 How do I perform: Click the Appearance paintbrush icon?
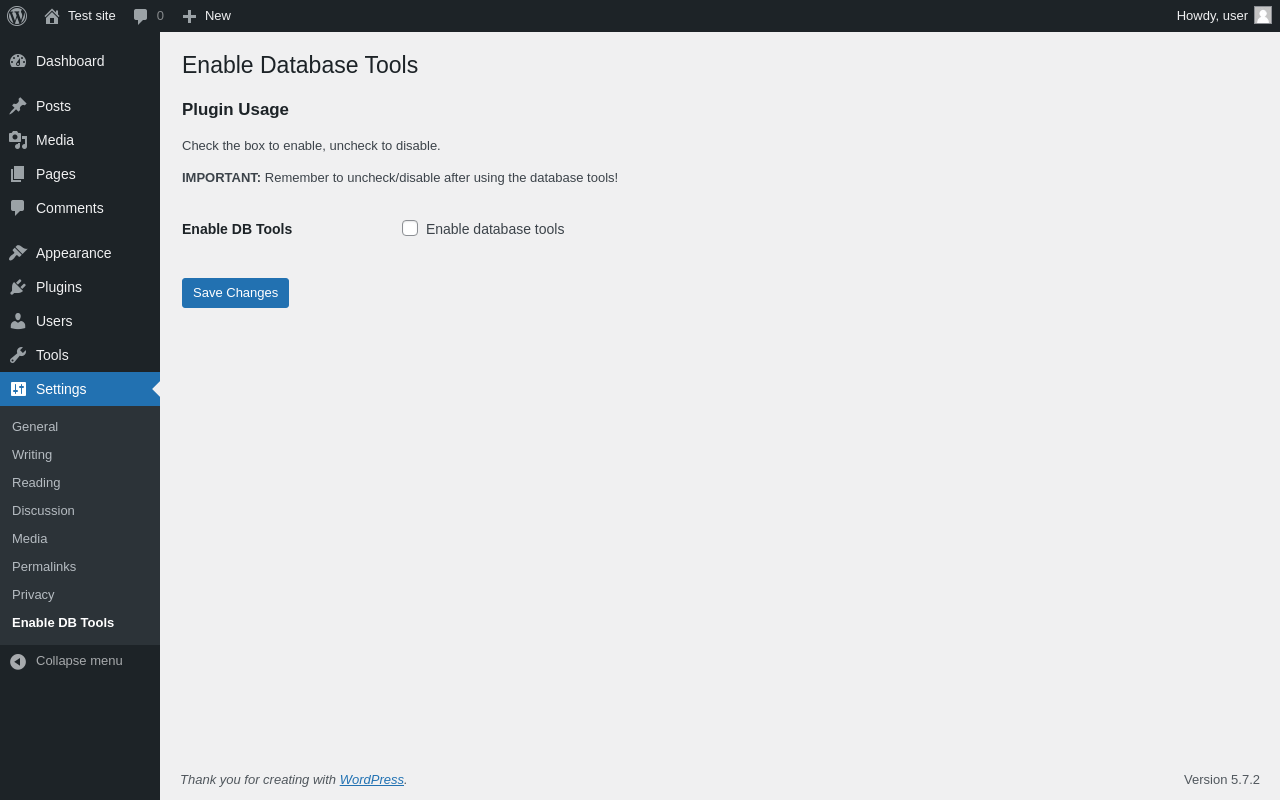18,253
